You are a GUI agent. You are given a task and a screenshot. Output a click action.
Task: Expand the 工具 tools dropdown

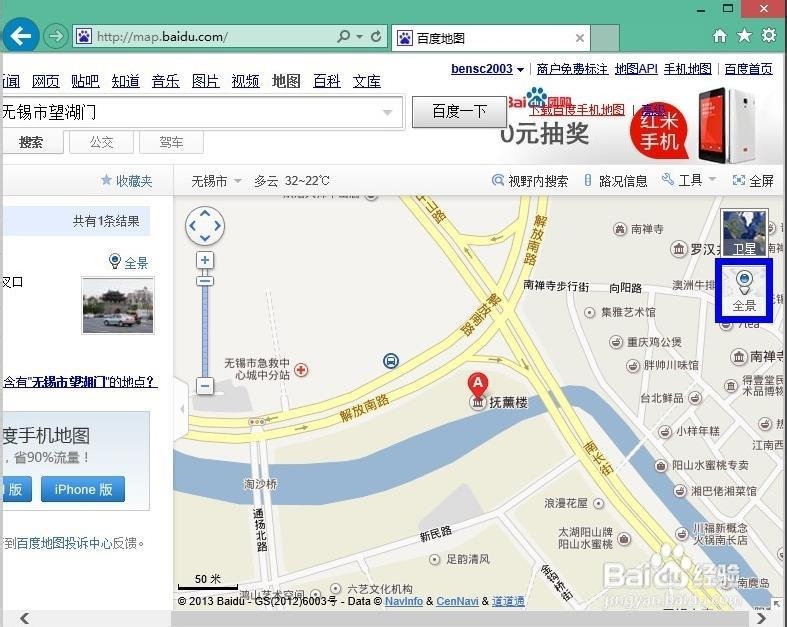[x=689, y=180]
